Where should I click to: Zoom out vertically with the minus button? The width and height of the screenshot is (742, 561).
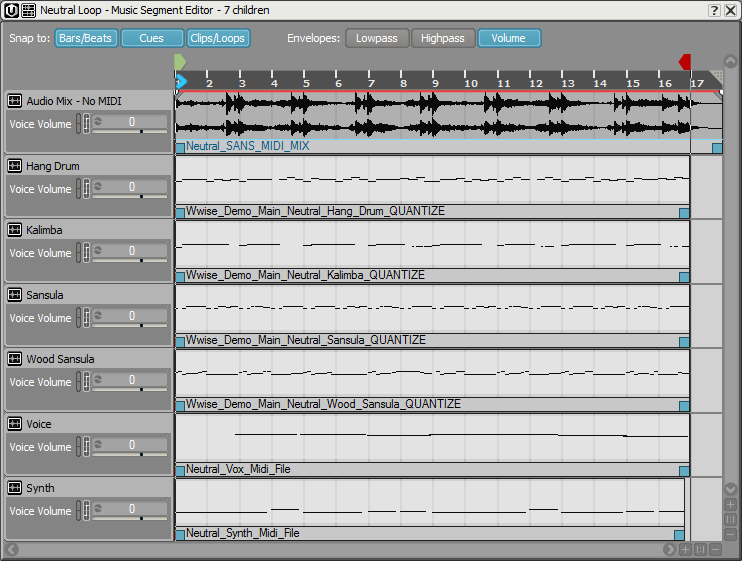coord(730,534)
